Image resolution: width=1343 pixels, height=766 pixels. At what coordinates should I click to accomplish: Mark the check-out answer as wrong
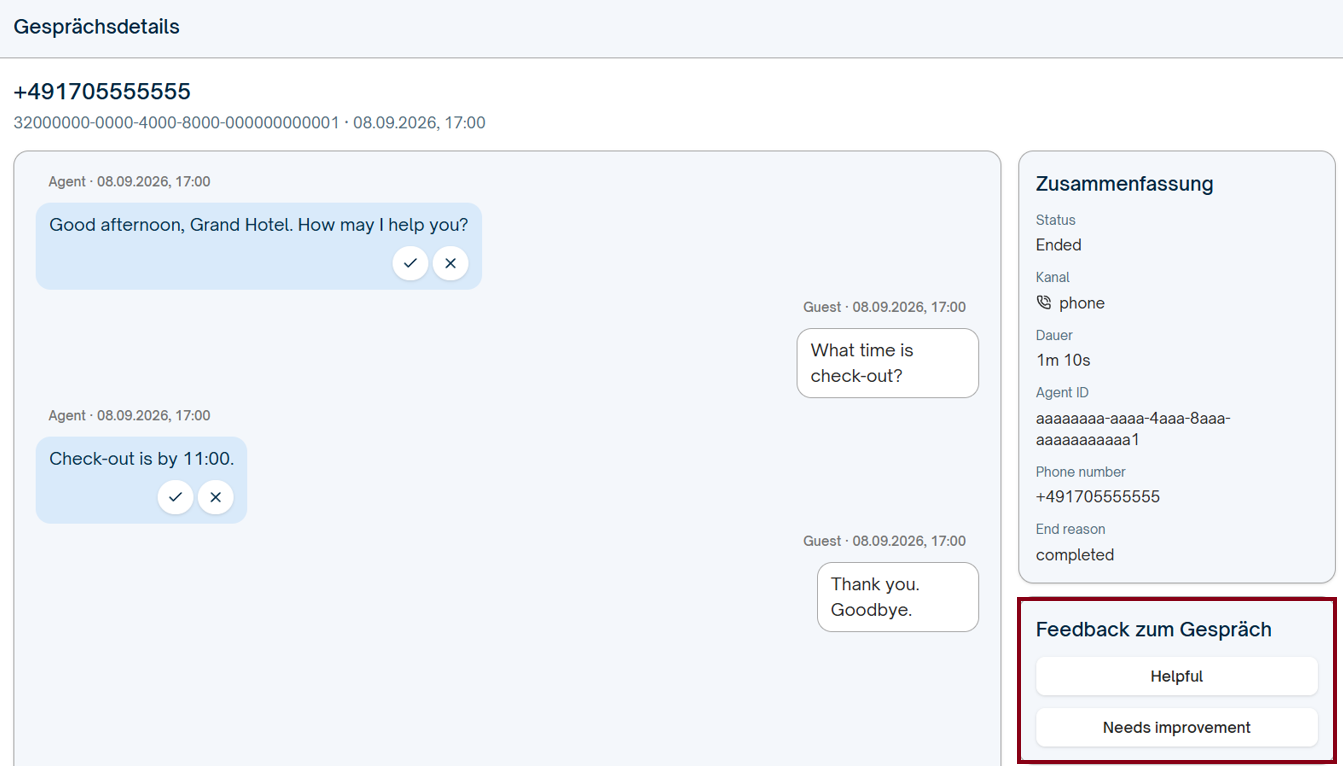pos(215,497)
